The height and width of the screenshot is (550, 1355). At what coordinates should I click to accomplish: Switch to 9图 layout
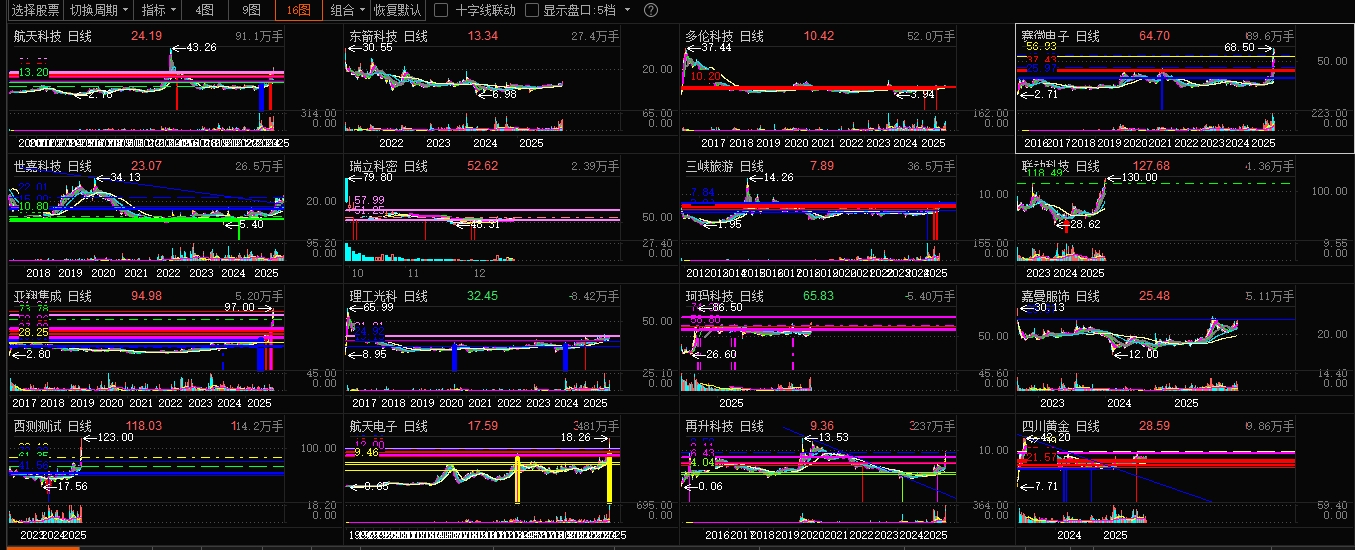tap(251, 10)
